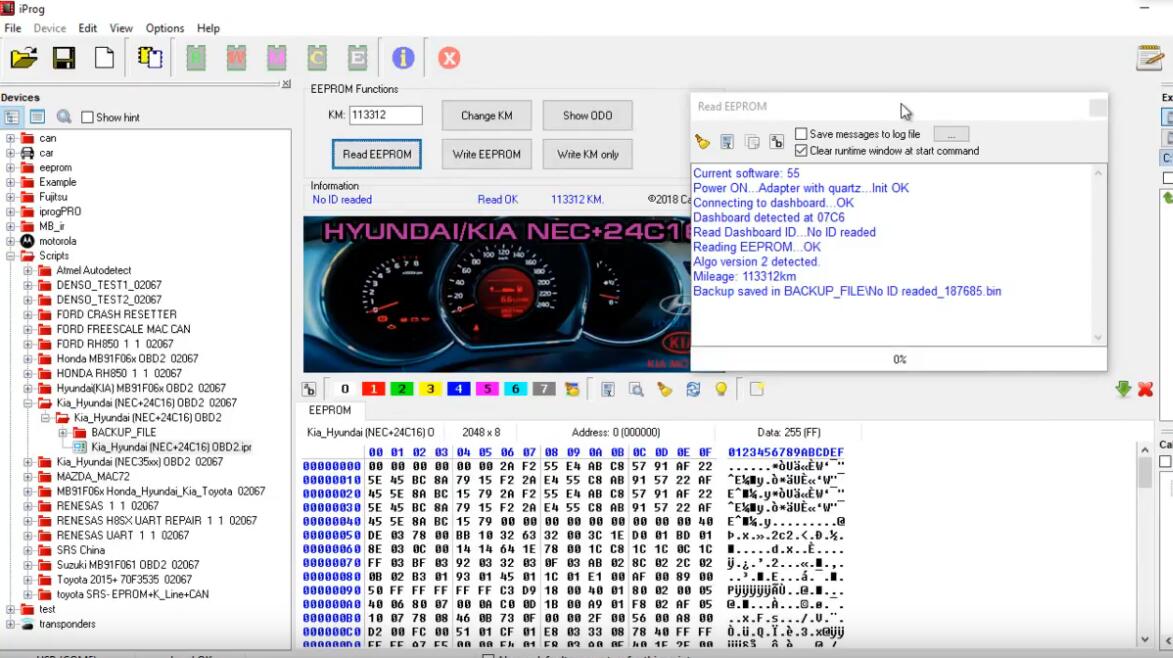Image resolution: width=1173 pixels, height=658 pixels.
Task: Enable the Show hint checkbox
Action: (88, 117)
